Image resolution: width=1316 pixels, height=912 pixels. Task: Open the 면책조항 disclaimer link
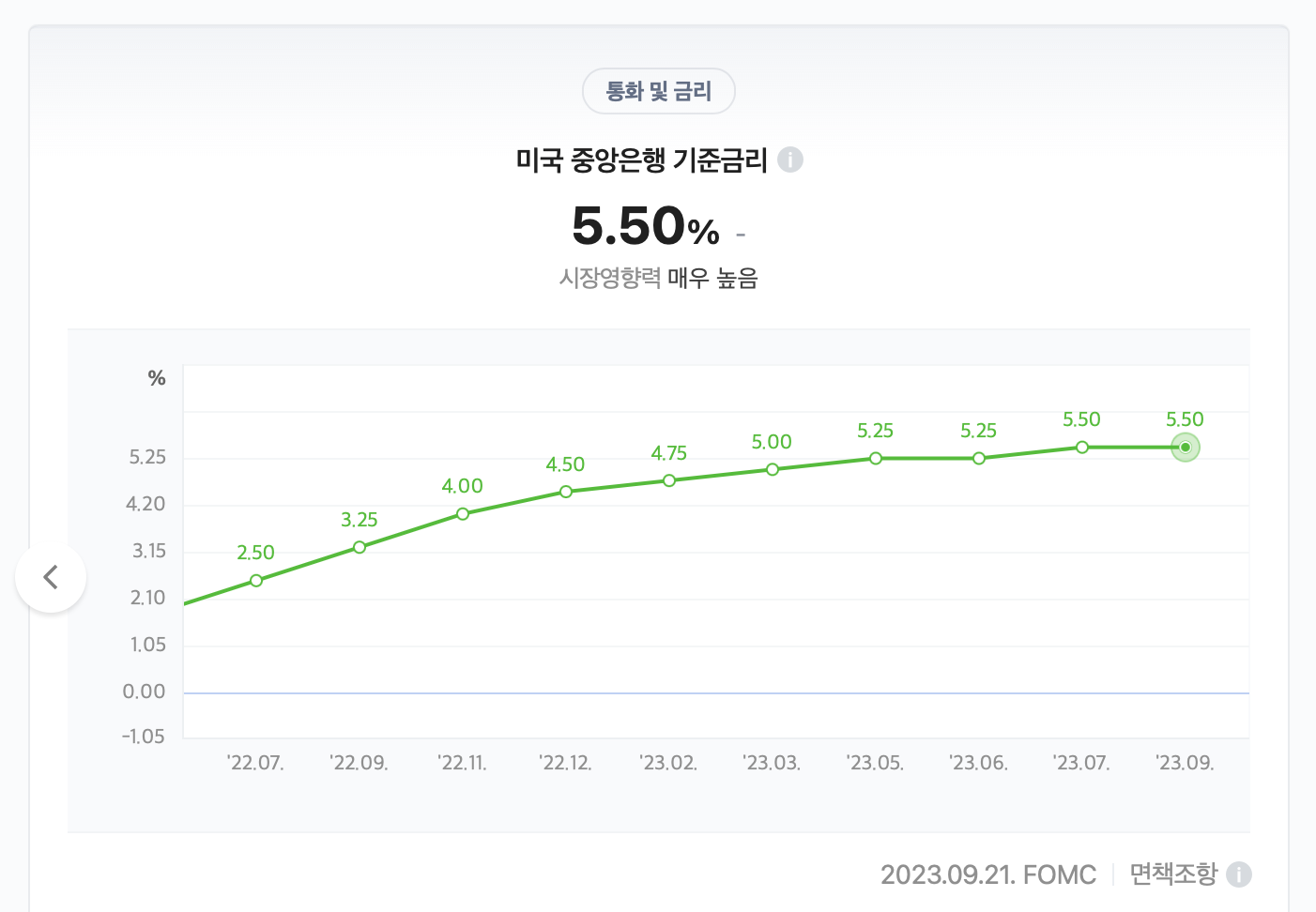tap(1173, 874)
